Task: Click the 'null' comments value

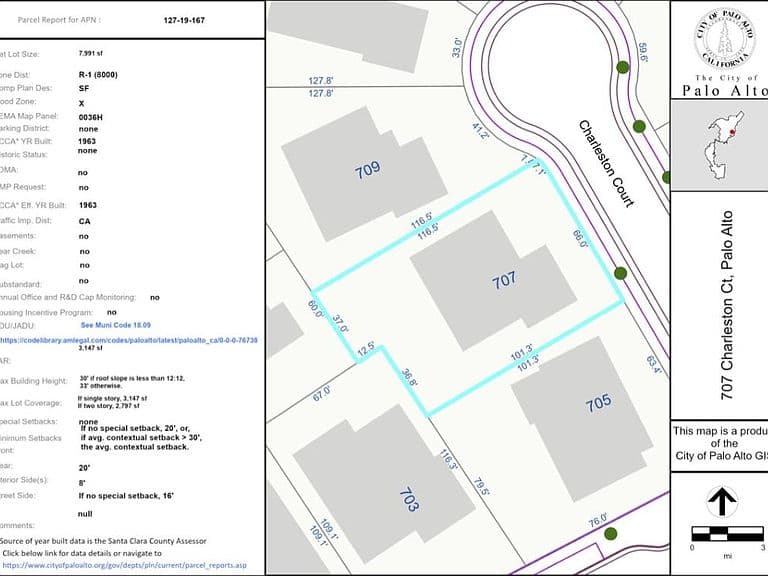Action: click(x=85, y=514)
